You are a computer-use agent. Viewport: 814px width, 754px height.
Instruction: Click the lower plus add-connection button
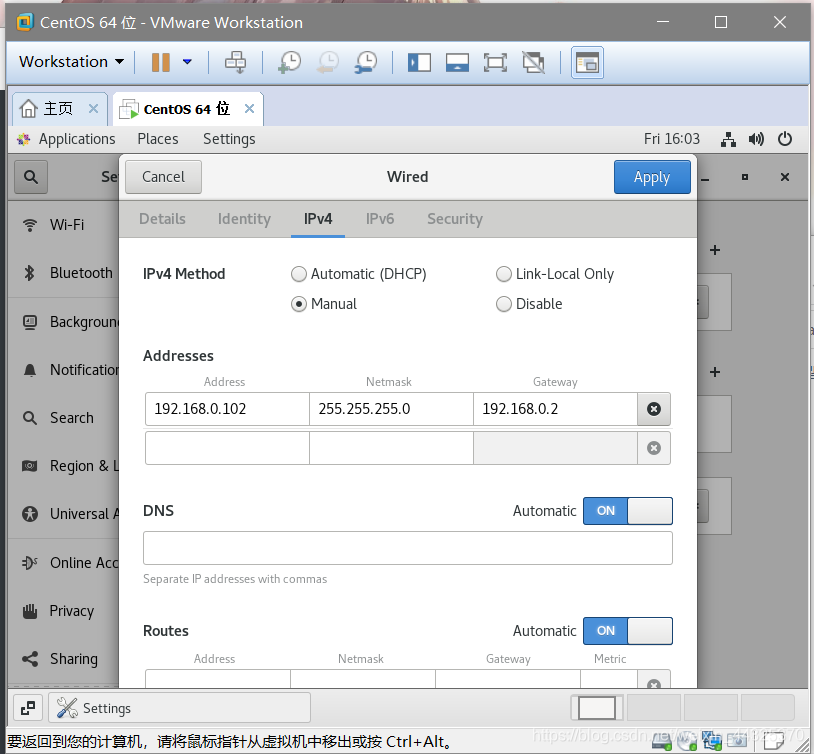715,372
